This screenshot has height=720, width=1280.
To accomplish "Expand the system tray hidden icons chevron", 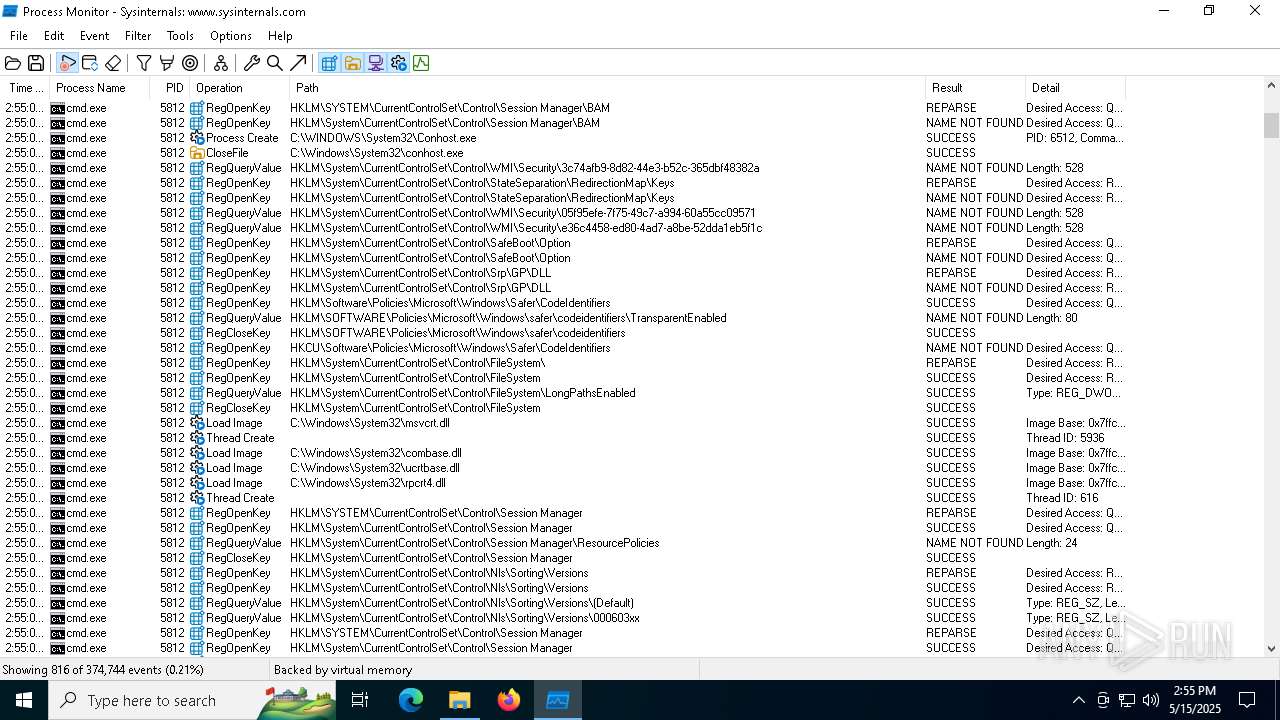I will [x=1078, y=700].
